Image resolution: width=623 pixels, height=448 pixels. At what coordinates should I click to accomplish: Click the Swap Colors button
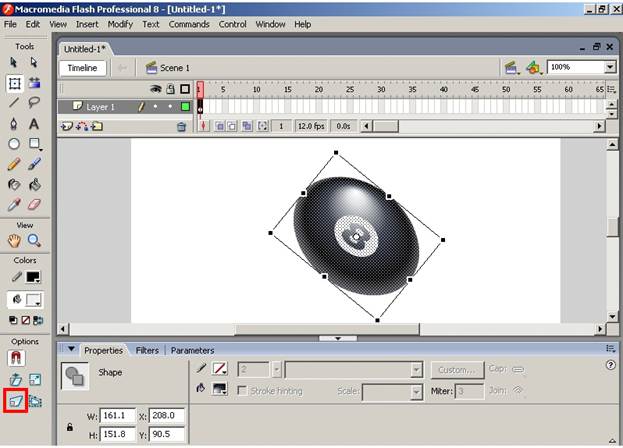pyautogui.click(x=38, y=320)
